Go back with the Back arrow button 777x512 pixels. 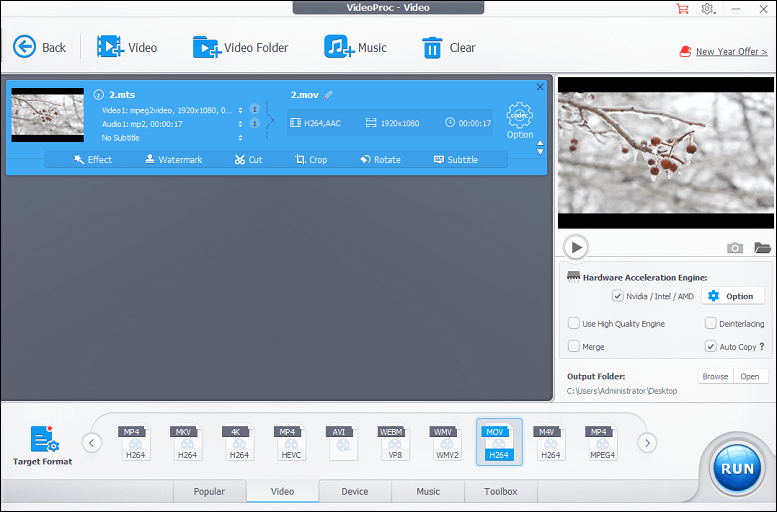[39, 48]
